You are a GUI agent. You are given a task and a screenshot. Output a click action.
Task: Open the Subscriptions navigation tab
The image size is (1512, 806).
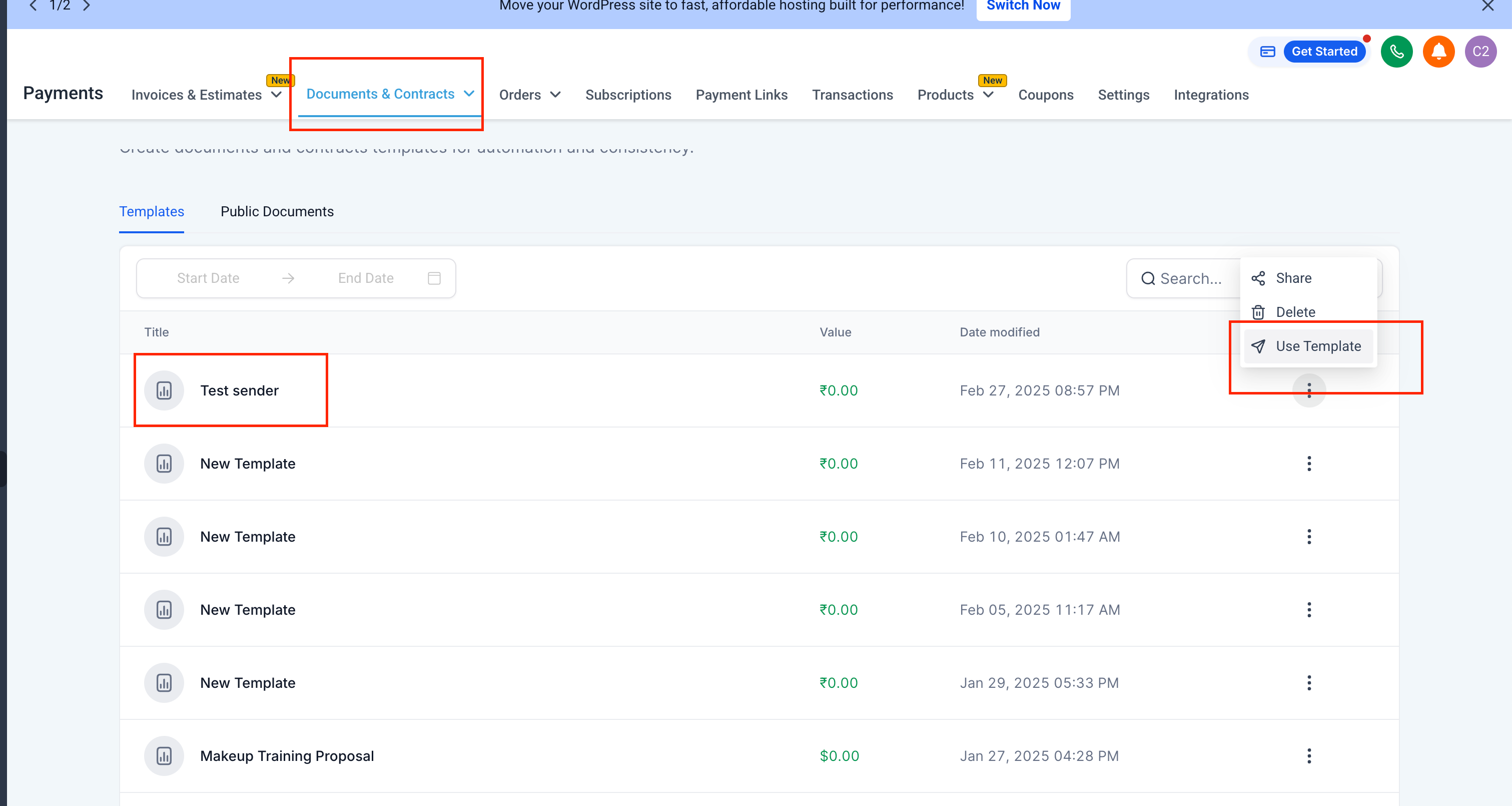click(x=628, y=95)
